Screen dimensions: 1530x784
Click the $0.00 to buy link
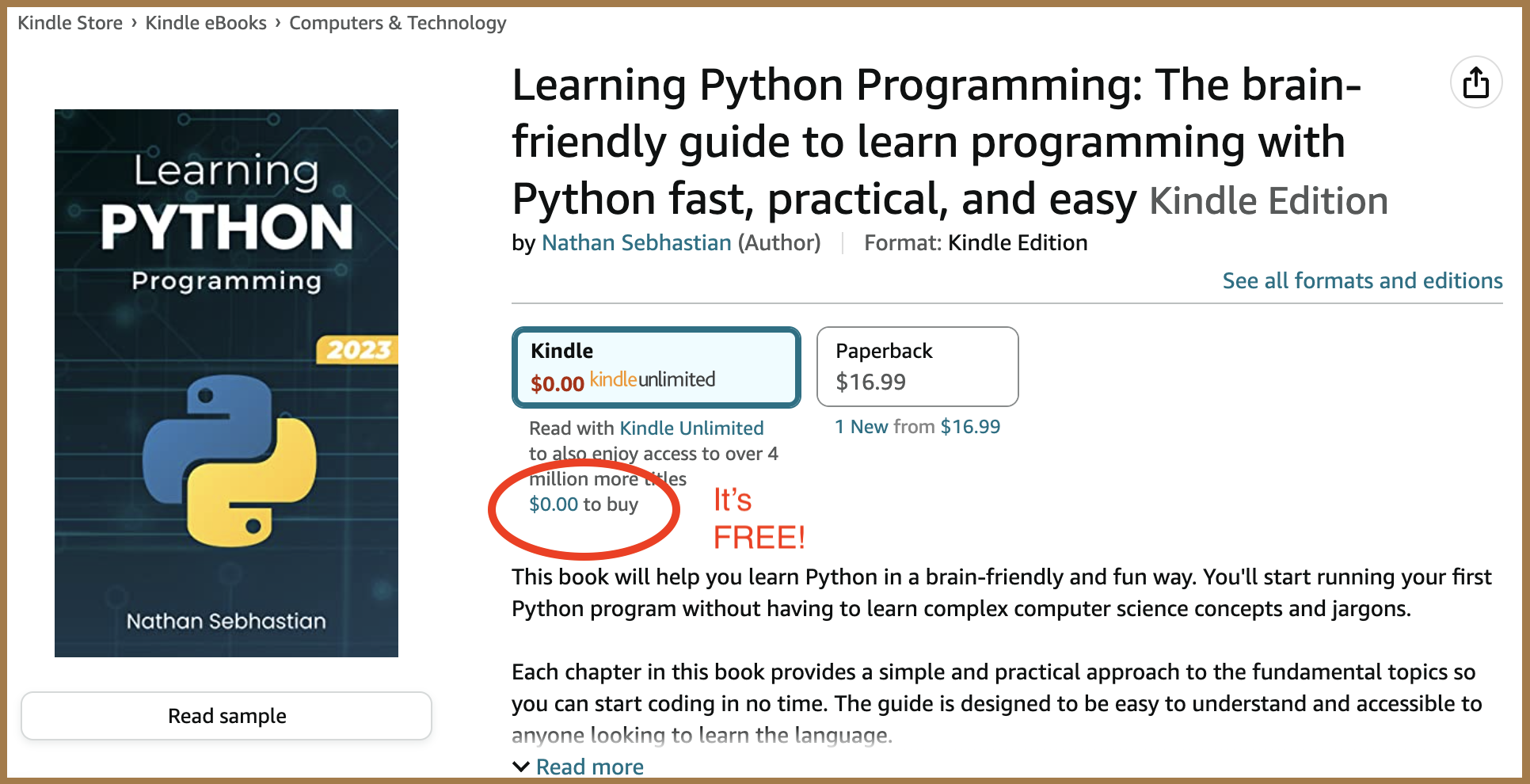click(x=584, y=504)
